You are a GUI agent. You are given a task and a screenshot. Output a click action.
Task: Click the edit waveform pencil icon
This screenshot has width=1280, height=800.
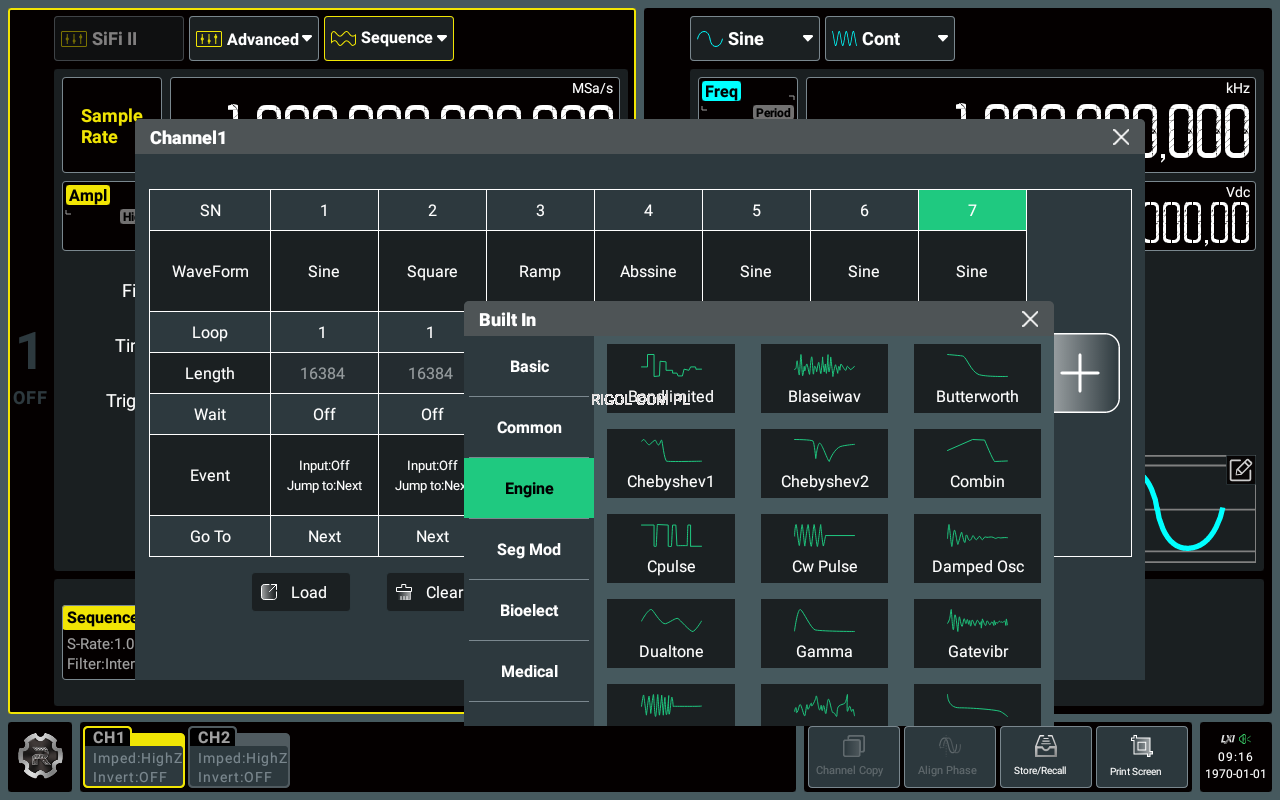(1240, 470)
